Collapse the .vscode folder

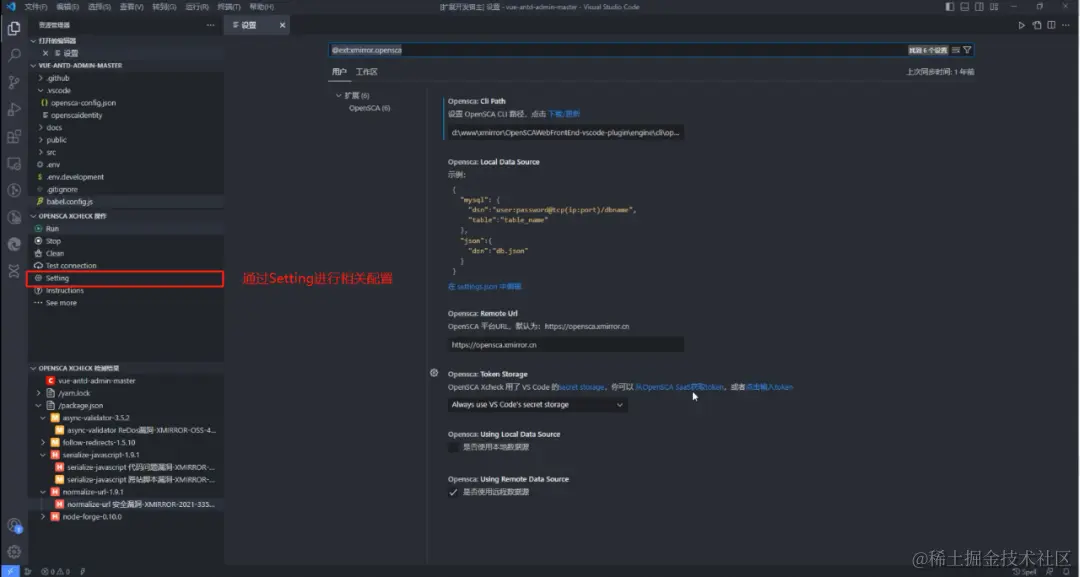tap(41, 90)
